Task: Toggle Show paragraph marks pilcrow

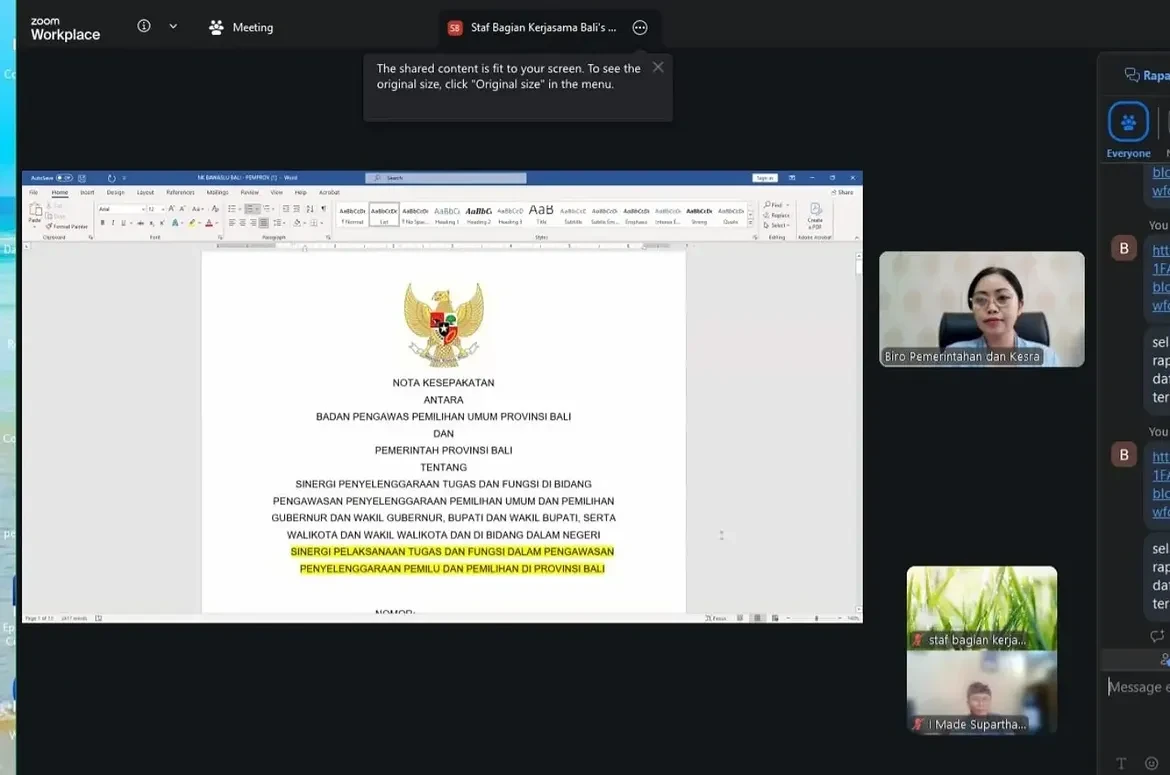Action: (x=323, y=209)
